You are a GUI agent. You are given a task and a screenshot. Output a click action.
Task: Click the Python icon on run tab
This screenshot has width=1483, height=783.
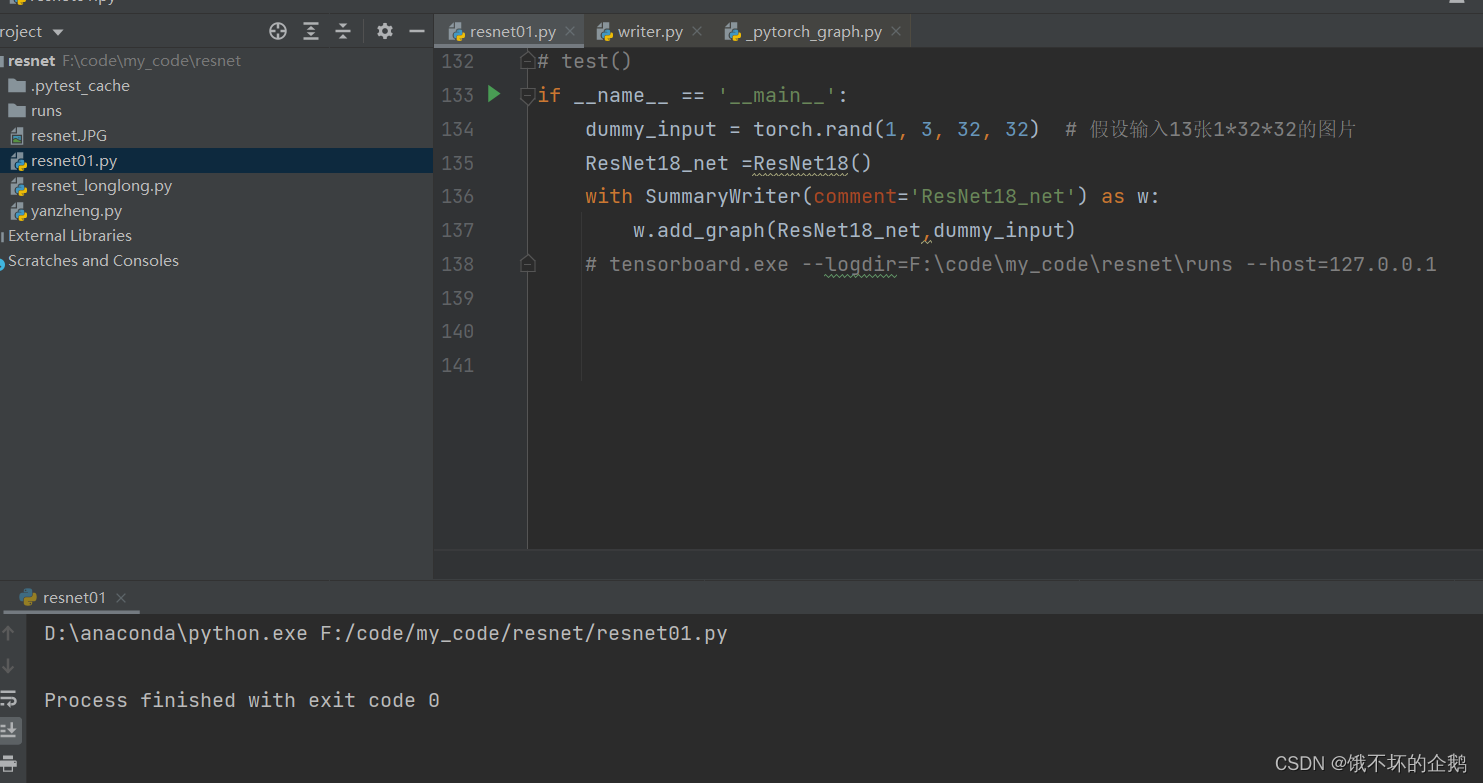[28, 597]
